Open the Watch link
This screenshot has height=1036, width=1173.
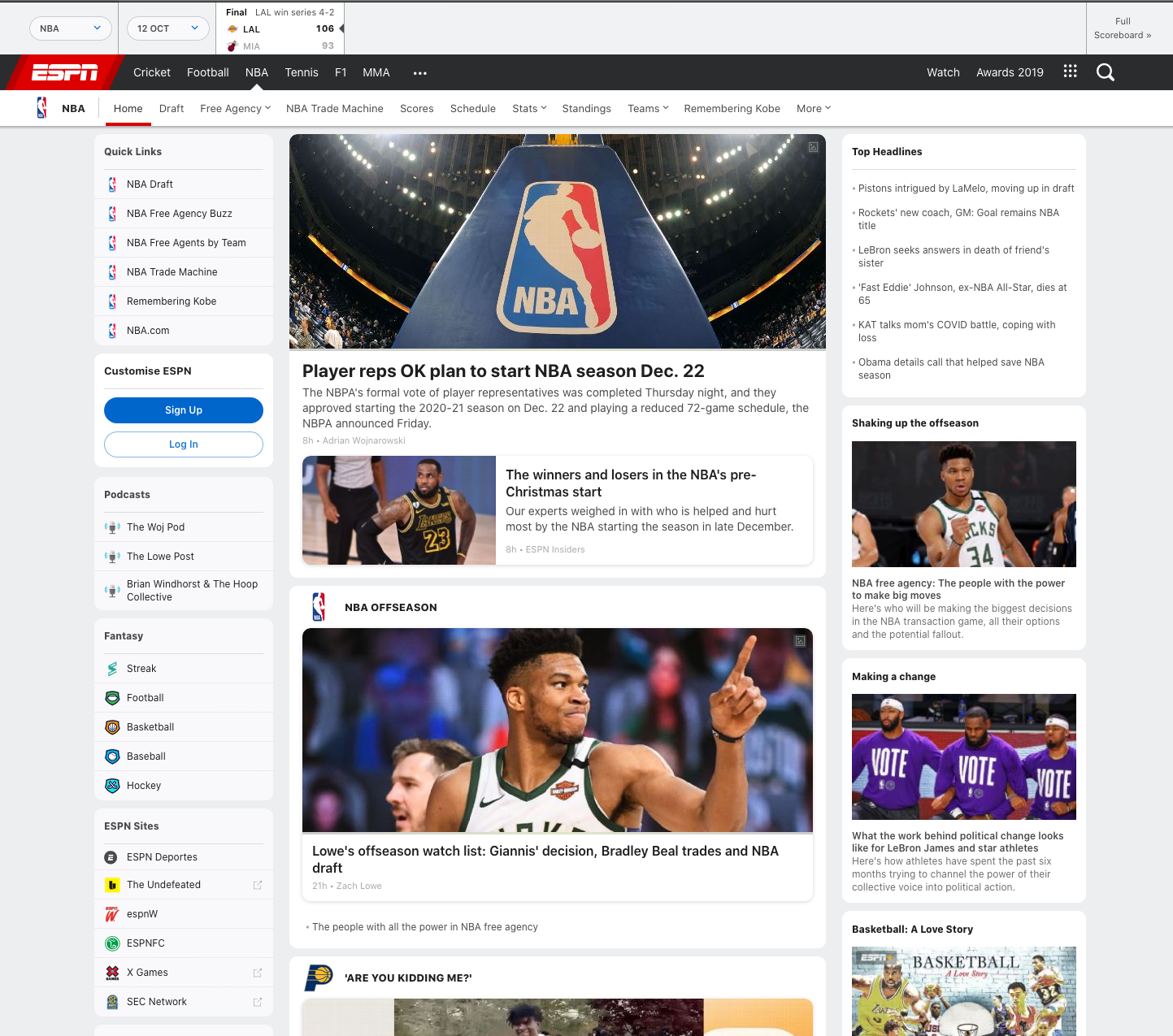(943, 72)
